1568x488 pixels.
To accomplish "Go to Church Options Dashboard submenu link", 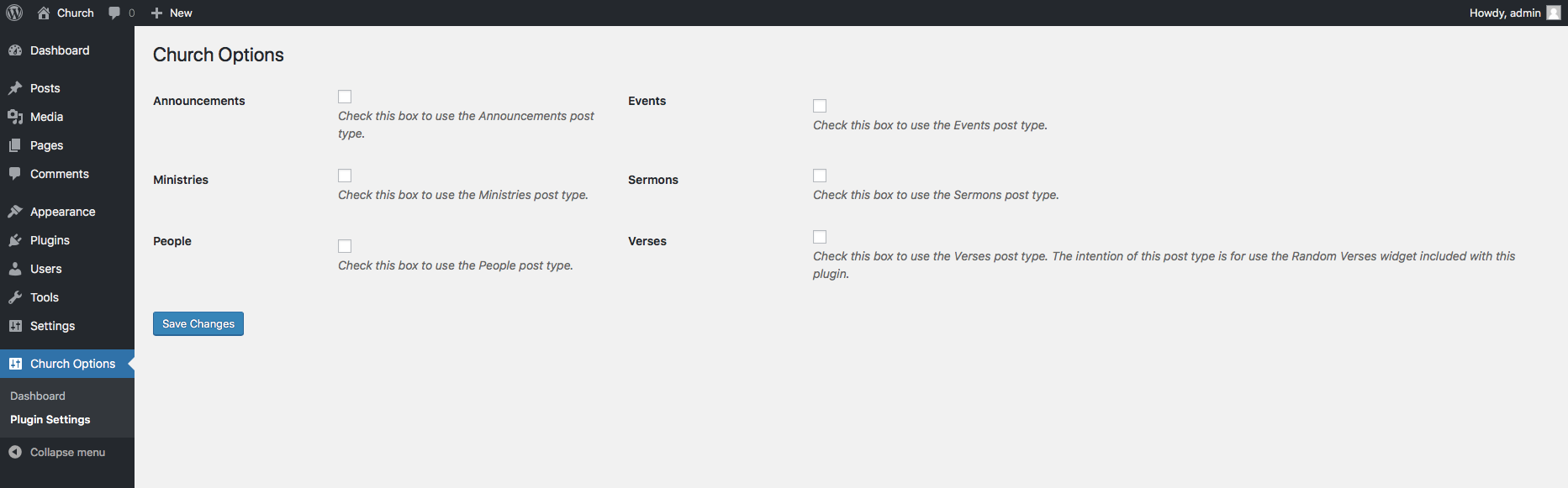I will pyautogui.click(x=38, y=396).
